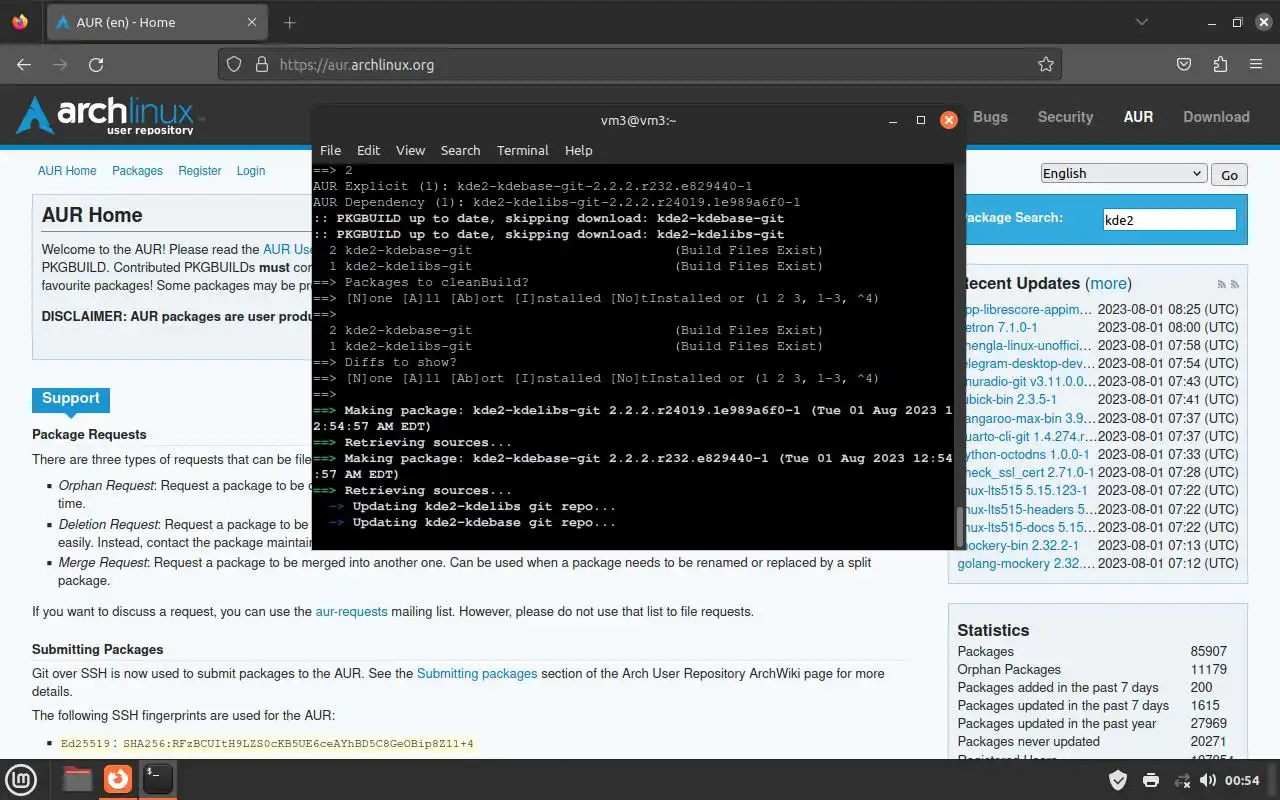1280x800 pixels.
Task: Open the Terminal menu in the terminal menubar
Action: point(522,150)
